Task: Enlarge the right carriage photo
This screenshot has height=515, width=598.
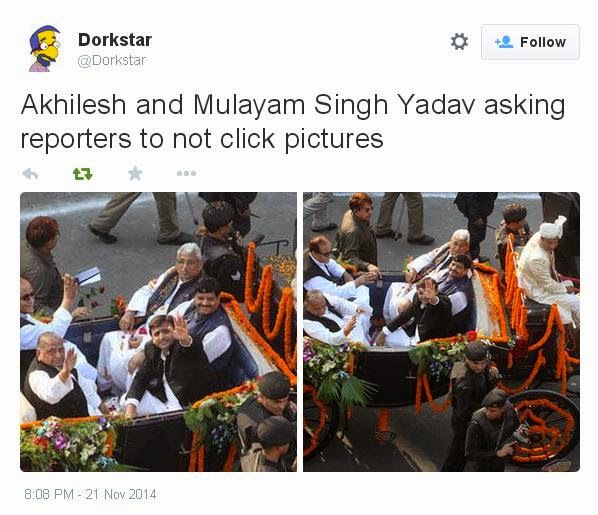Action: tap(441, 332)
